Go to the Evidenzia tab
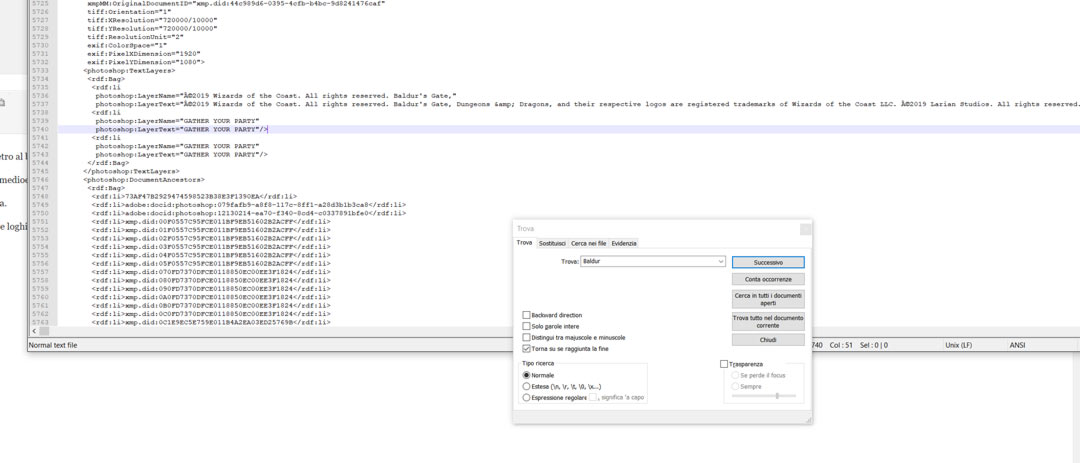 click(x=624, y=243)
